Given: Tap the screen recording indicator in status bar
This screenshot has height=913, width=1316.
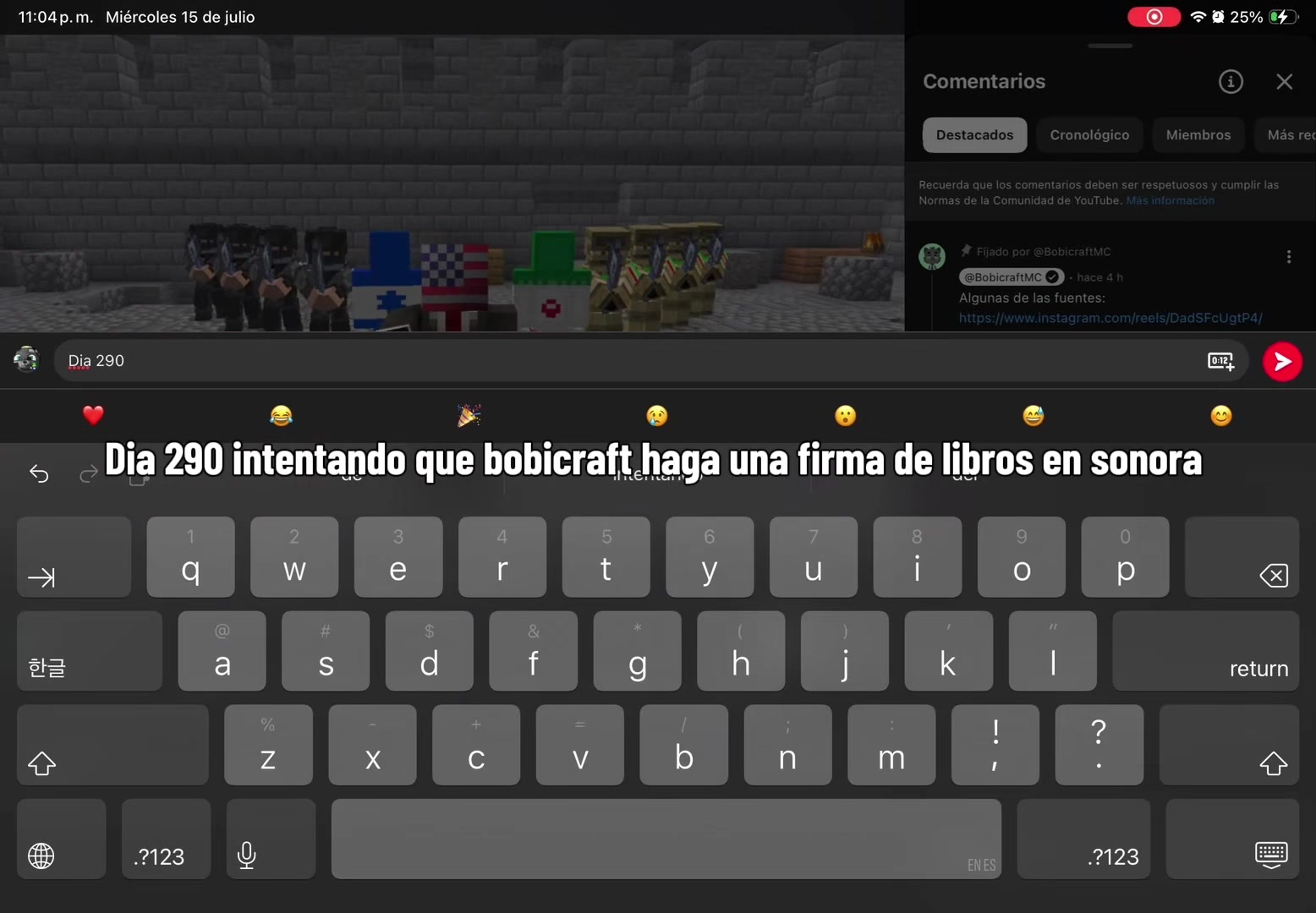Looking at the screenshot, I should (x=1154, y=17).
